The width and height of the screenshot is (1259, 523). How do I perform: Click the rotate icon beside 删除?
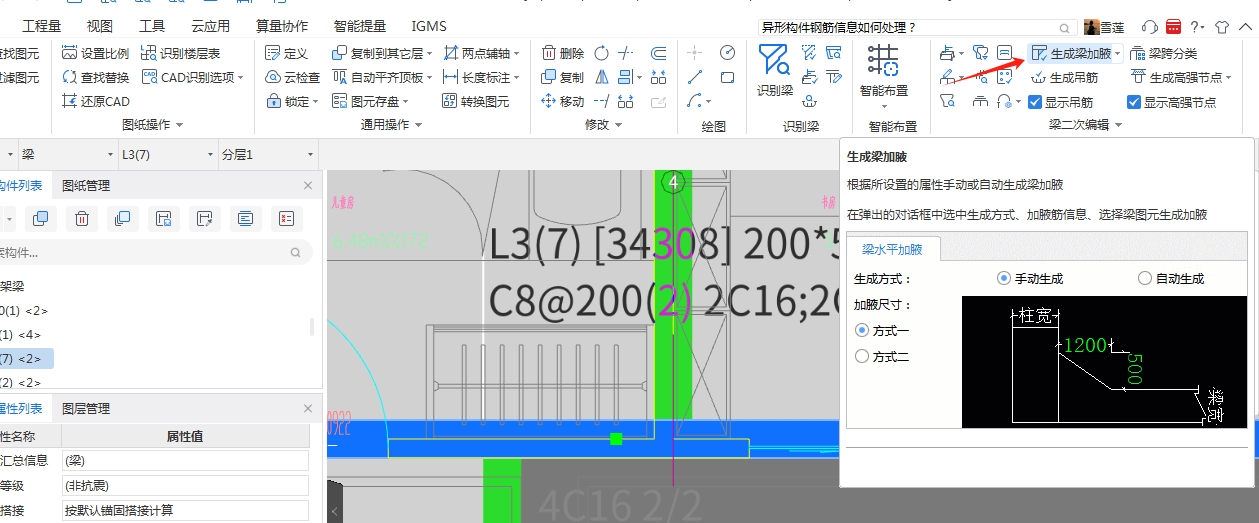click(x=601, y=53)
